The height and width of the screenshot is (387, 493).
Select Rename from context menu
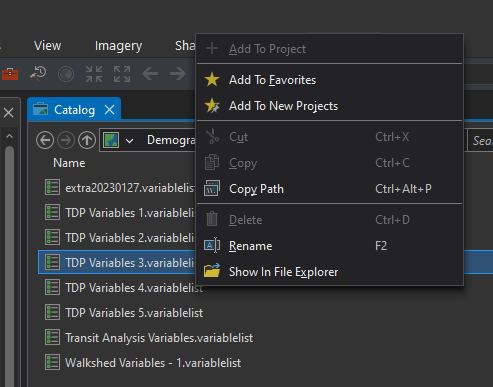[x=329, y=246]
